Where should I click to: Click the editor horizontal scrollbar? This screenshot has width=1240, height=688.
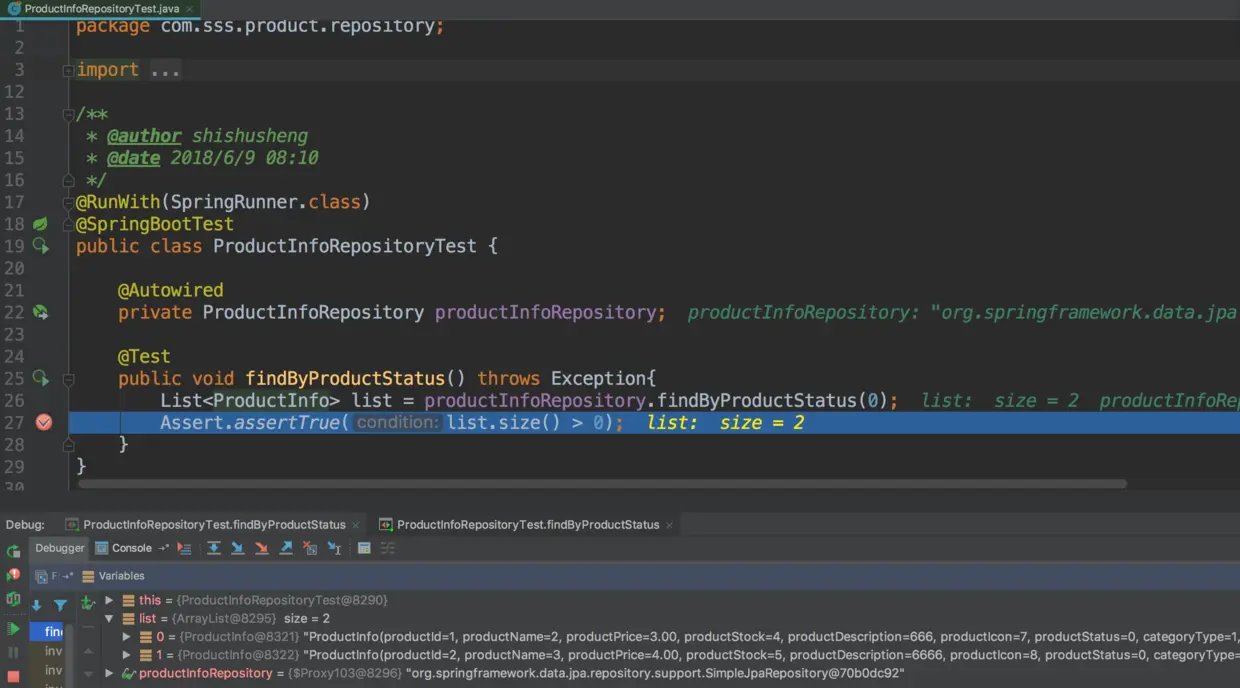tap(602, 483)
